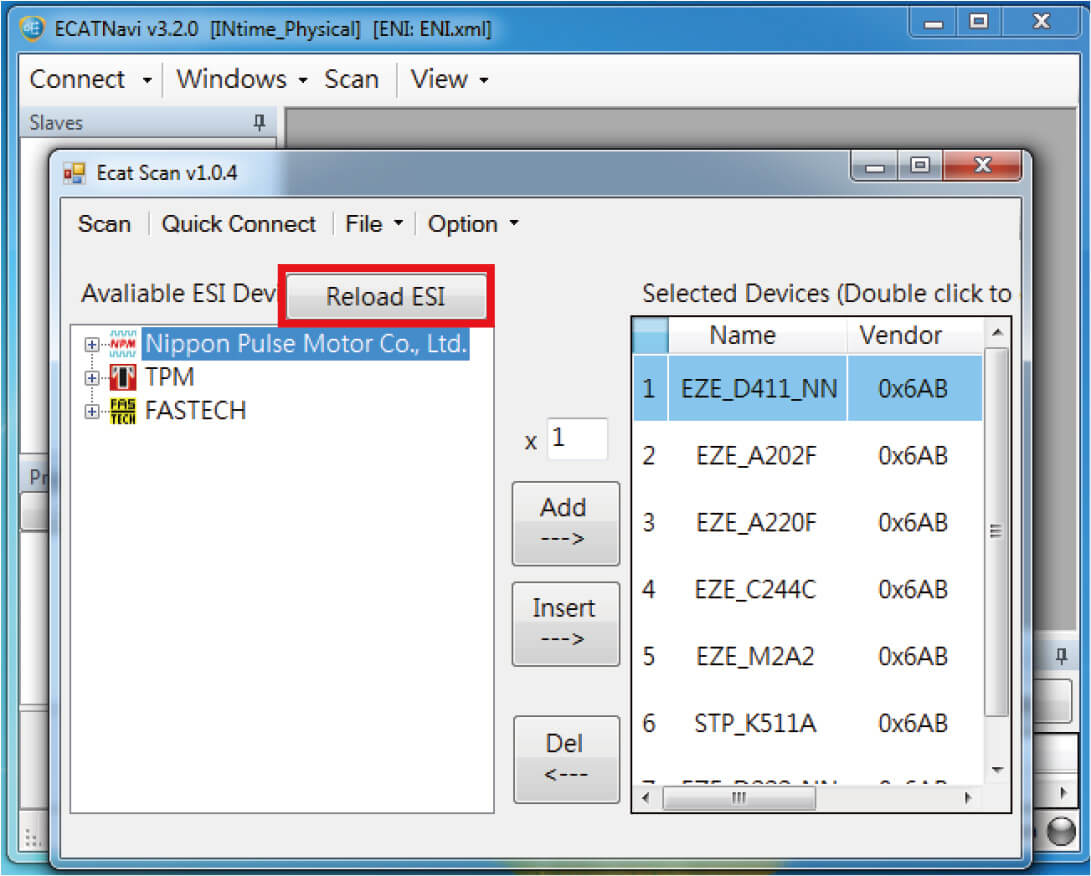Screen dimensions: 1091x876
Task: Click the Ecat Scan window title icon
Action: 74,173
